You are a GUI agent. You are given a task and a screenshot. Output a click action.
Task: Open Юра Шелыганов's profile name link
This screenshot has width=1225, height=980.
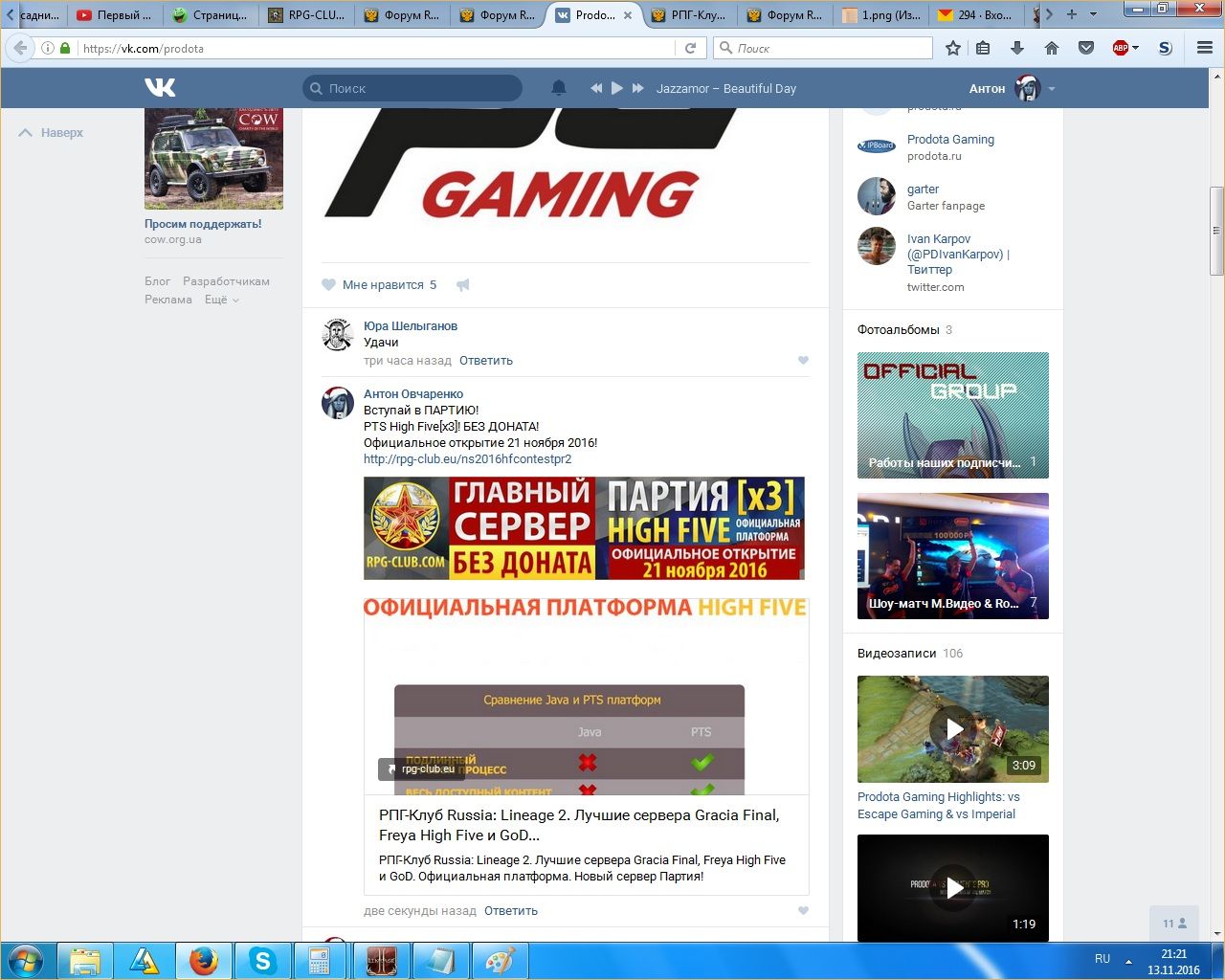[411, 326]
